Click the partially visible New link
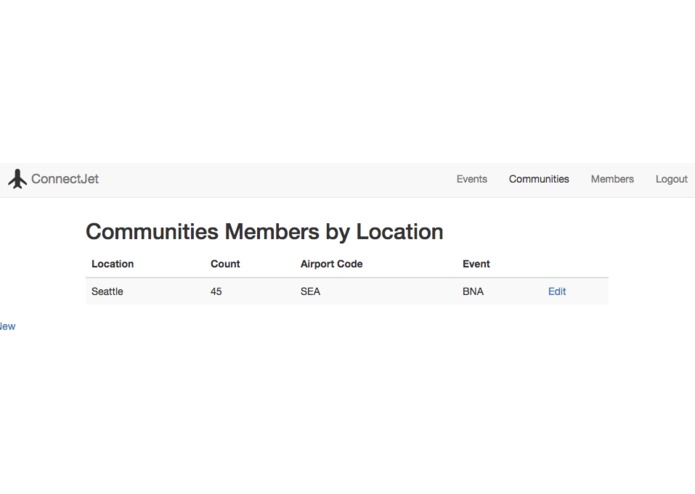 pyautogui.click(x=8, y=327)
